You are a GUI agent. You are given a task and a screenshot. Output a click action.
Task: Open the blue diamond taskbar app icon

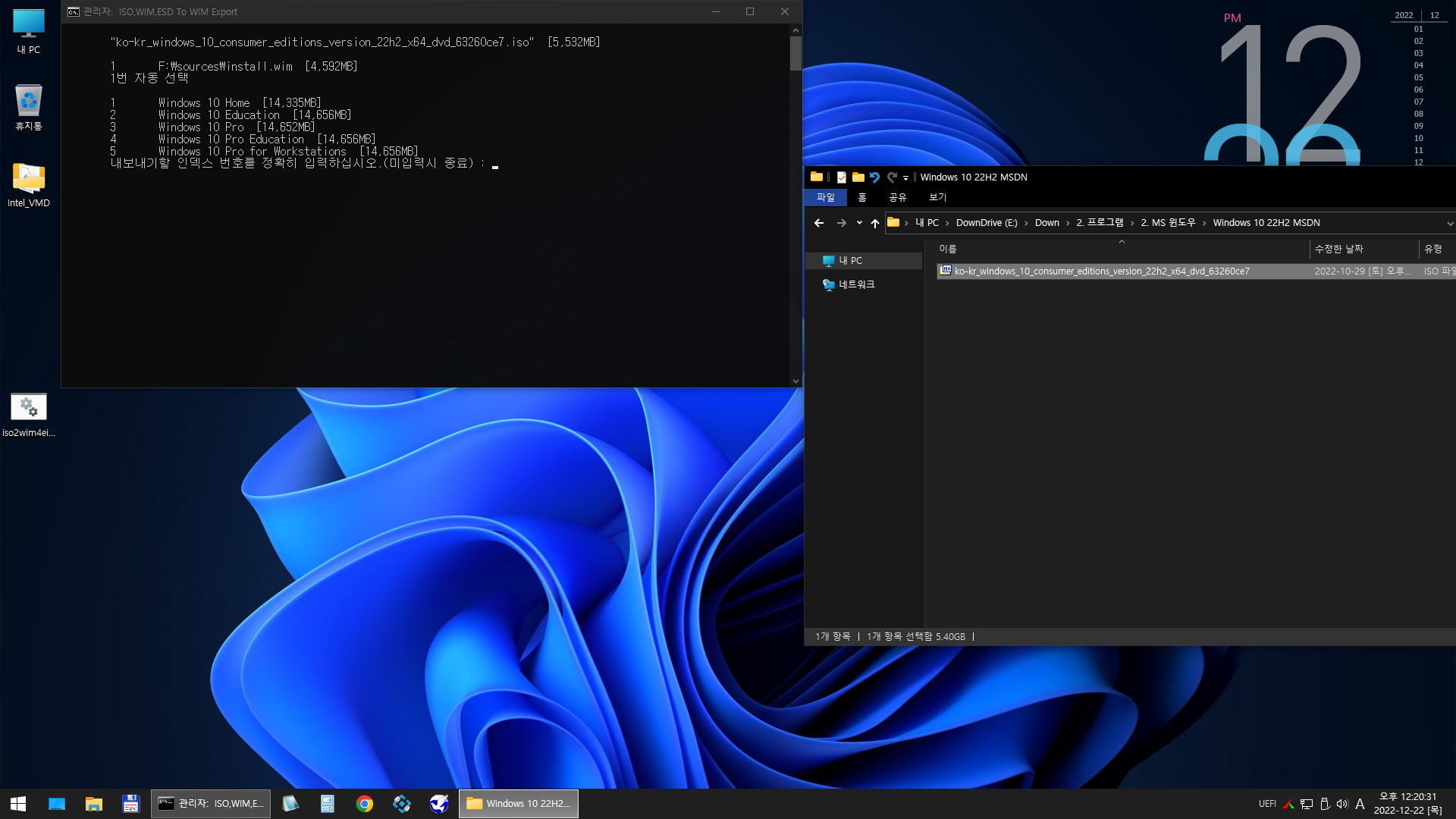coord(402,804)
